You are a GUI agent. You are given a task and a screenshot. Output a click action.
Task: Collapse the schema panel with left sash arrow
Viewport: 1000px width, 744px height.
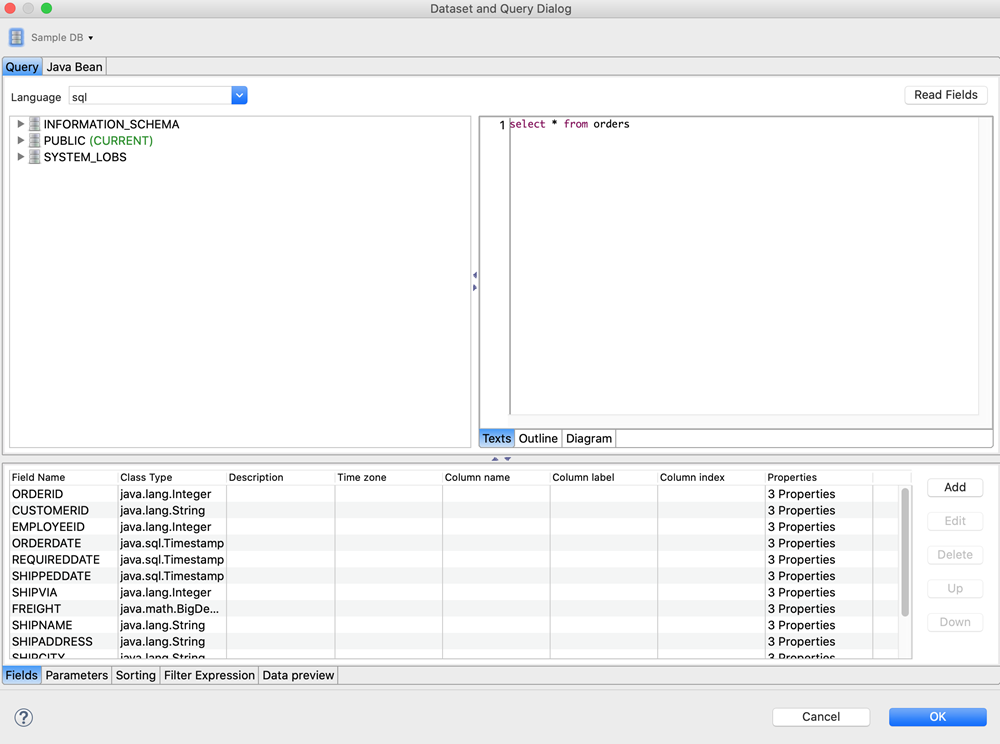pyautogui.click(x=474, y=275)
